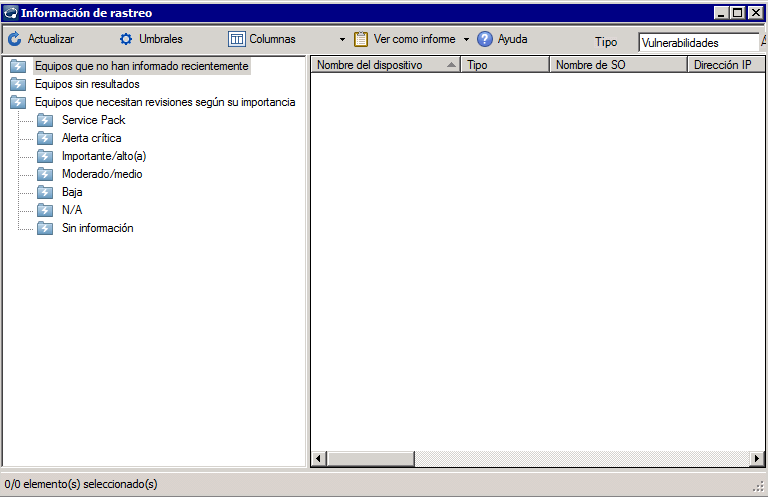Select the Importante/alto(a) tree item
Viewport: 768px width, 497px height.
[x=104, y=156]
